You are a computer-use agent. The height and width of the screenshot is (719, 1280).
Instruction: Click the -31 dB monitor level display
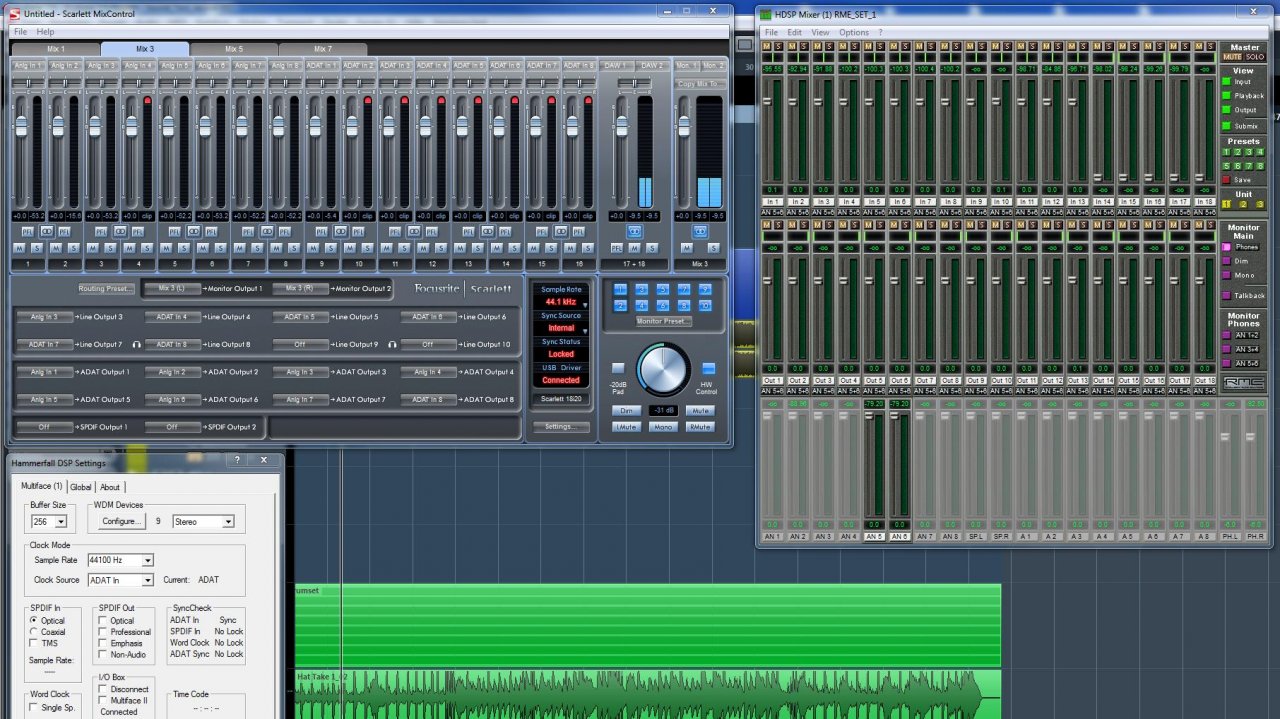tap(663, 411)
